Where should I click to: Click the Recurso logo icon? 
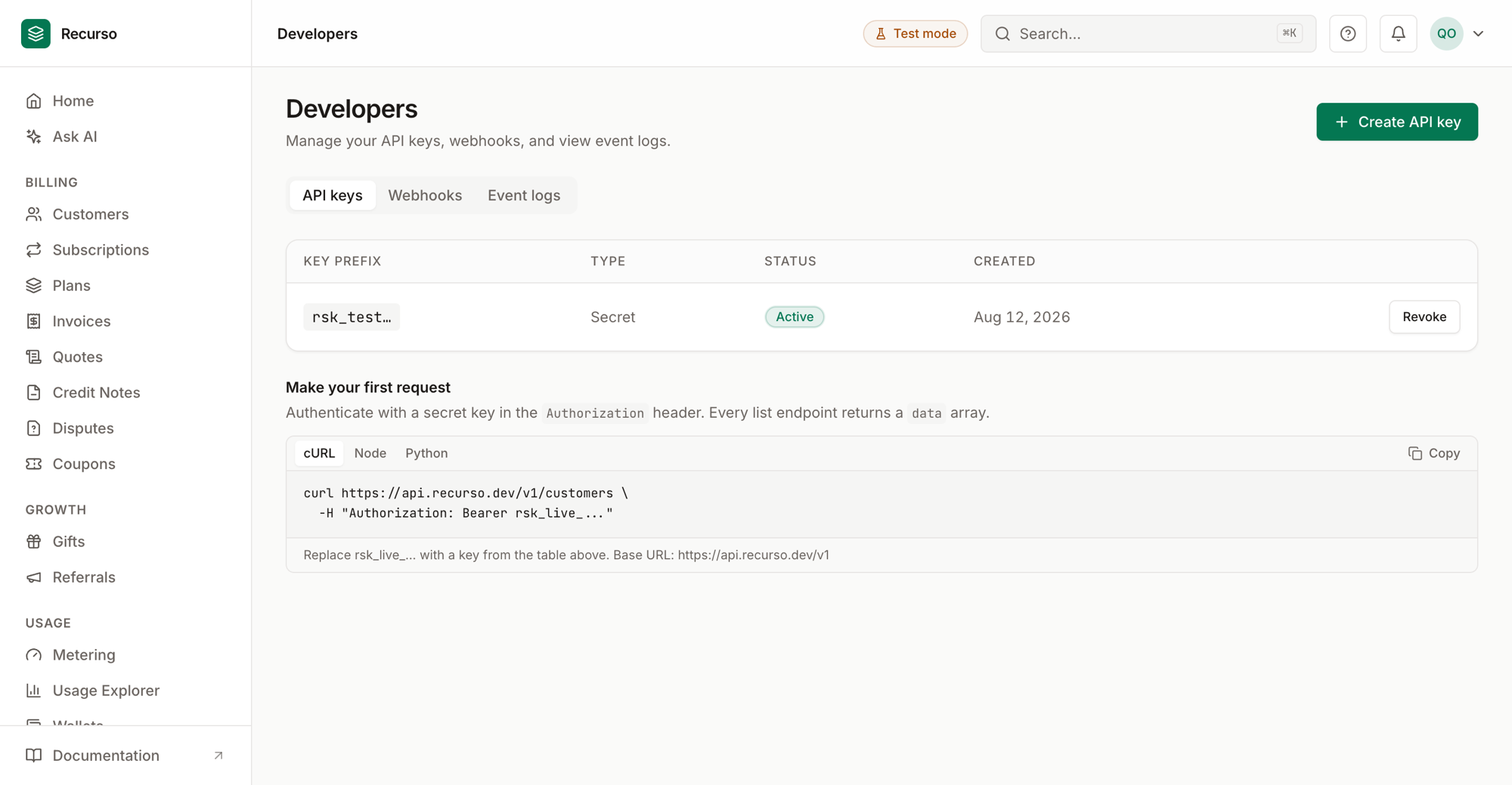(x=36, y=33)
